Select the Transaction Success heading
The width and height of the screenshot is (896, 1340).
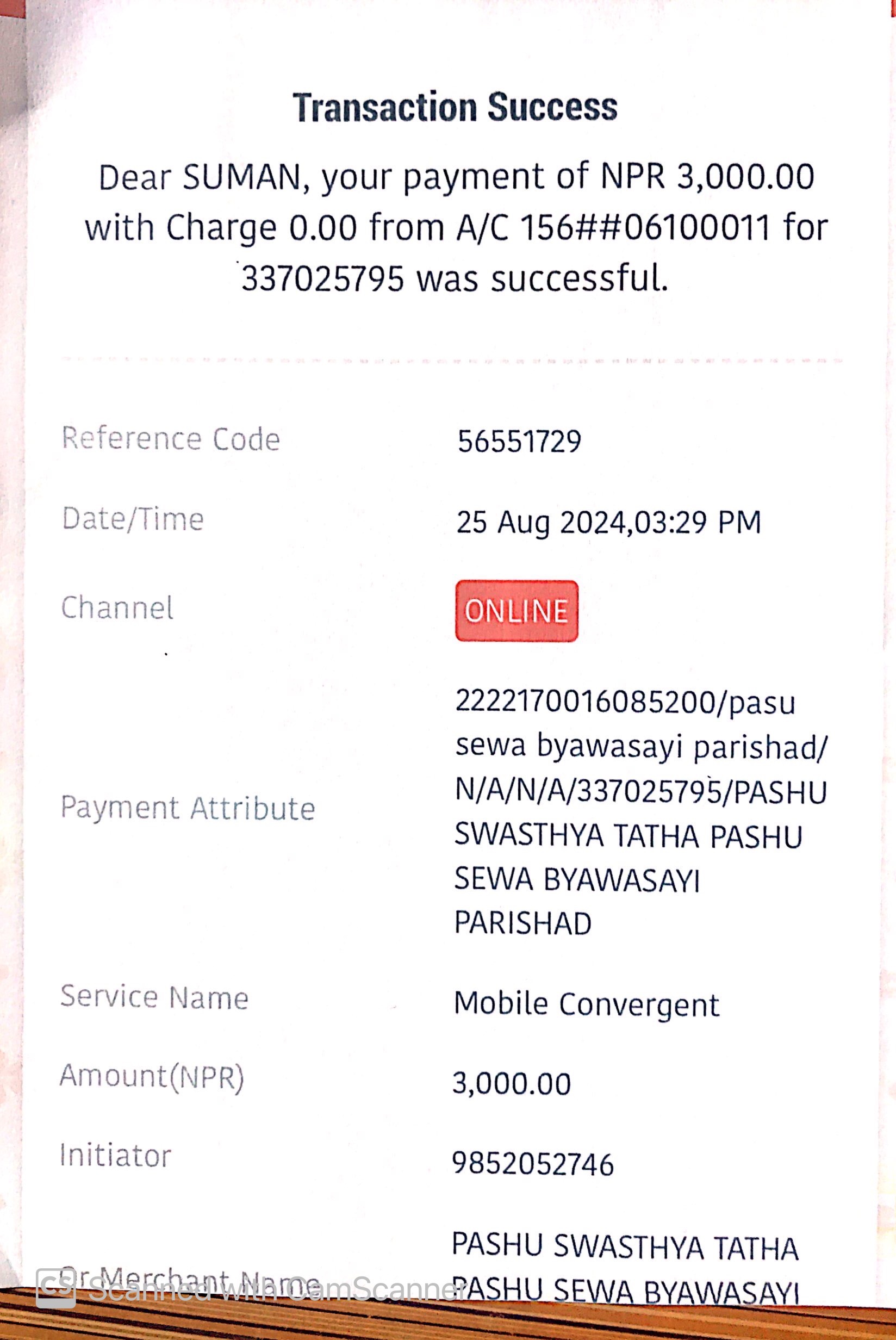pyautogui.click(x=455, y=107)
